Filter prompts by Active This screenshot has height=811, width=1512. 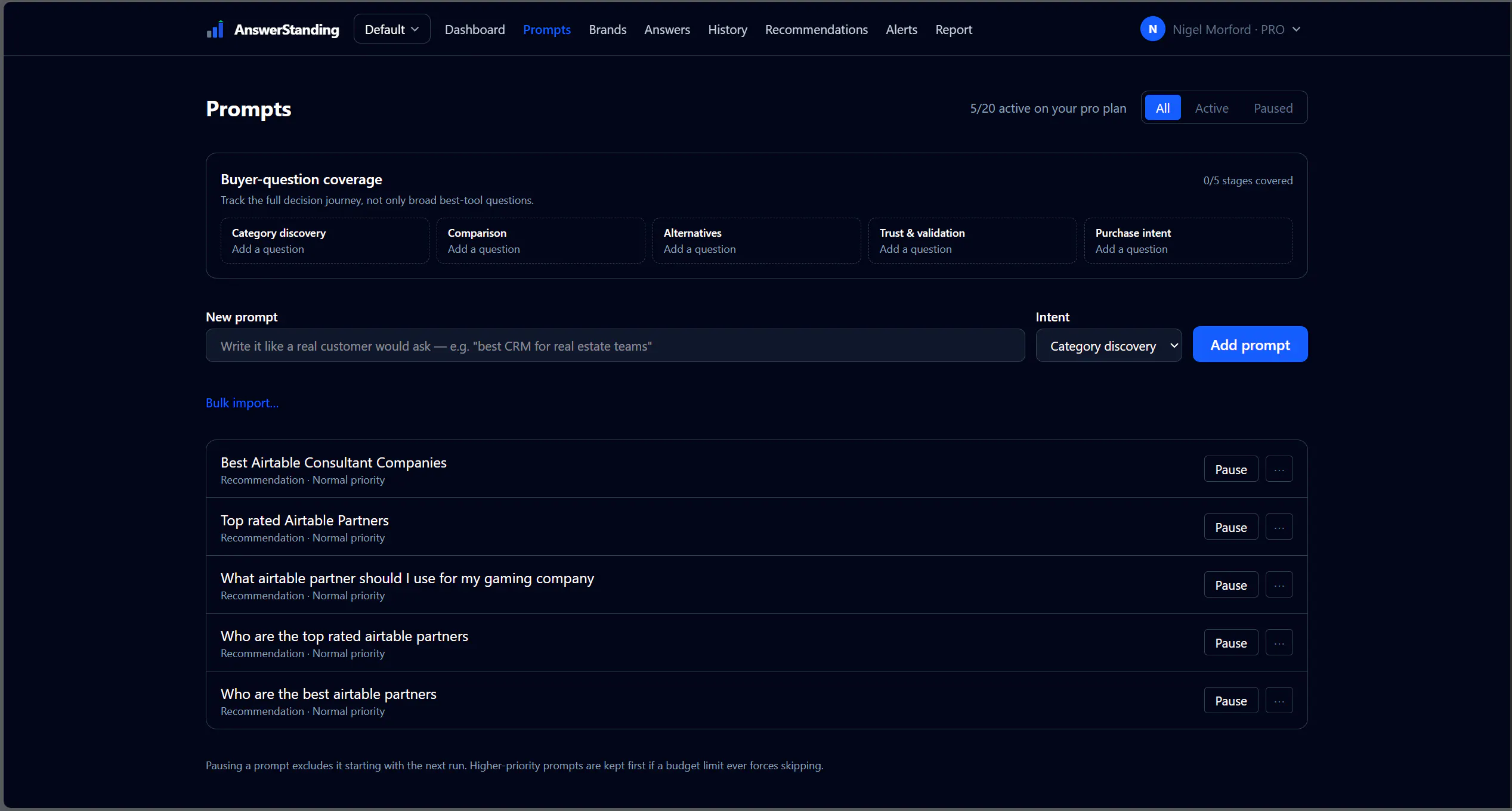(x=1211, y=108)
